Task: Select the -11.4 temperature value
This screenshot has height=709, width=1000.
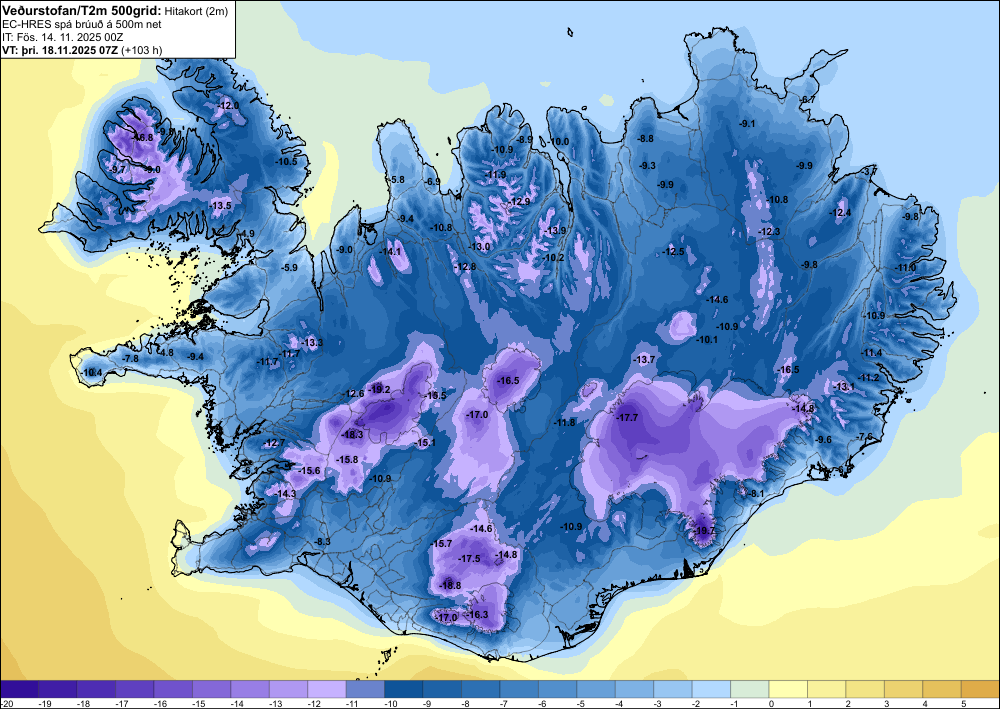Action: (871, 353)
